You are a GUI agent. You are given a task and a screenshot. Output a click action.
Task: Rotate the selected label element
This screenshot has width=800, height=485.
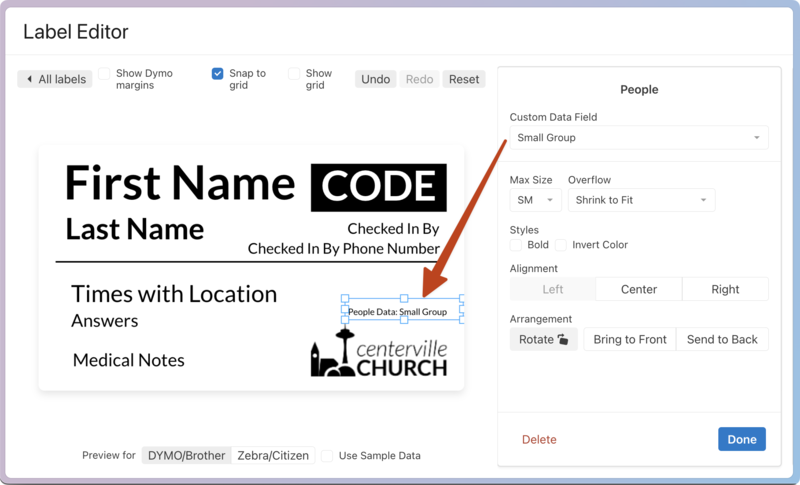coord(543,339)
